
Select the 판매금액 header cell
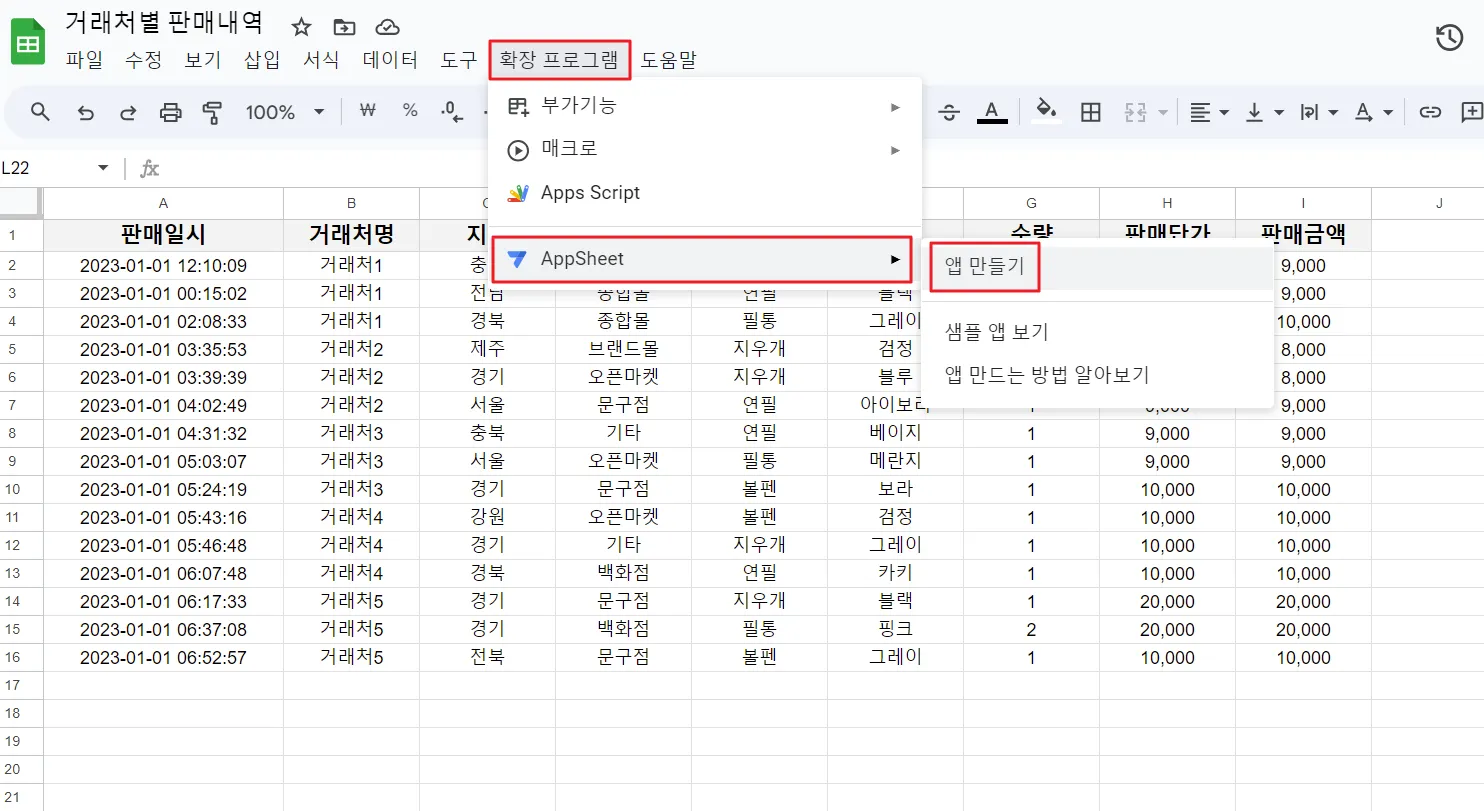[x=1303, y=236]
